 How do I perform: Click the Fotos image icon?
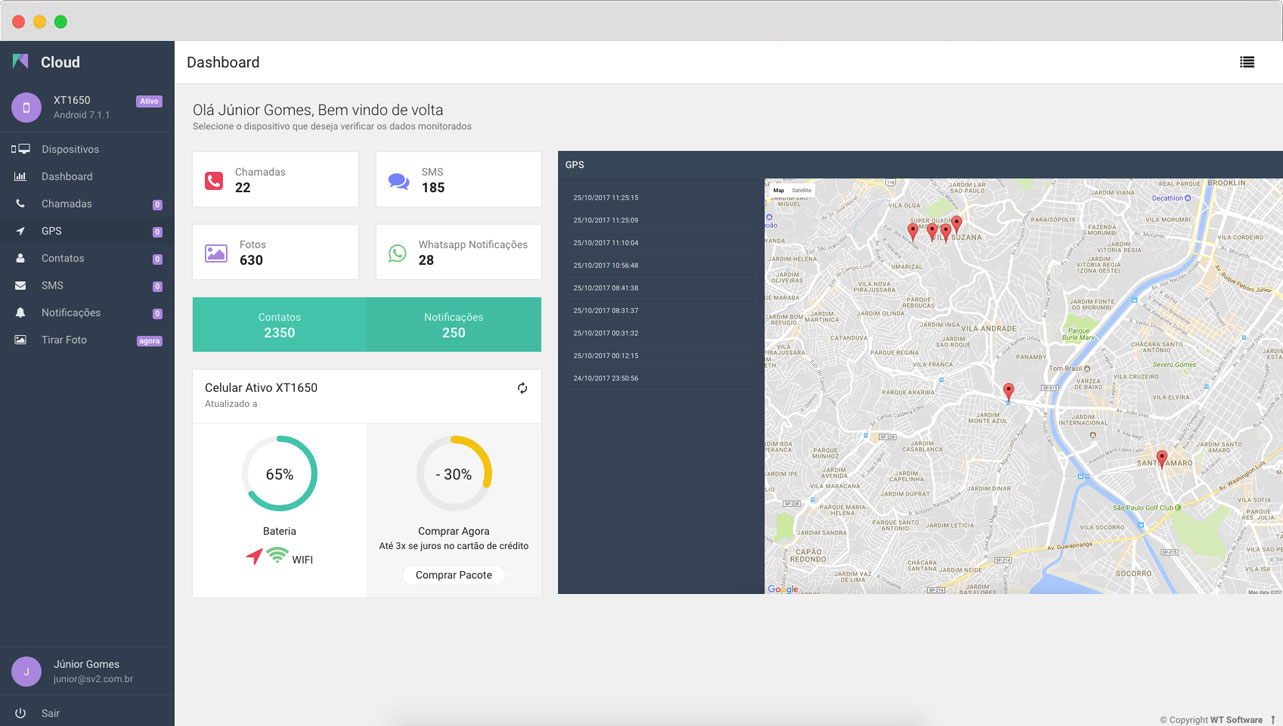coord(216,253)
